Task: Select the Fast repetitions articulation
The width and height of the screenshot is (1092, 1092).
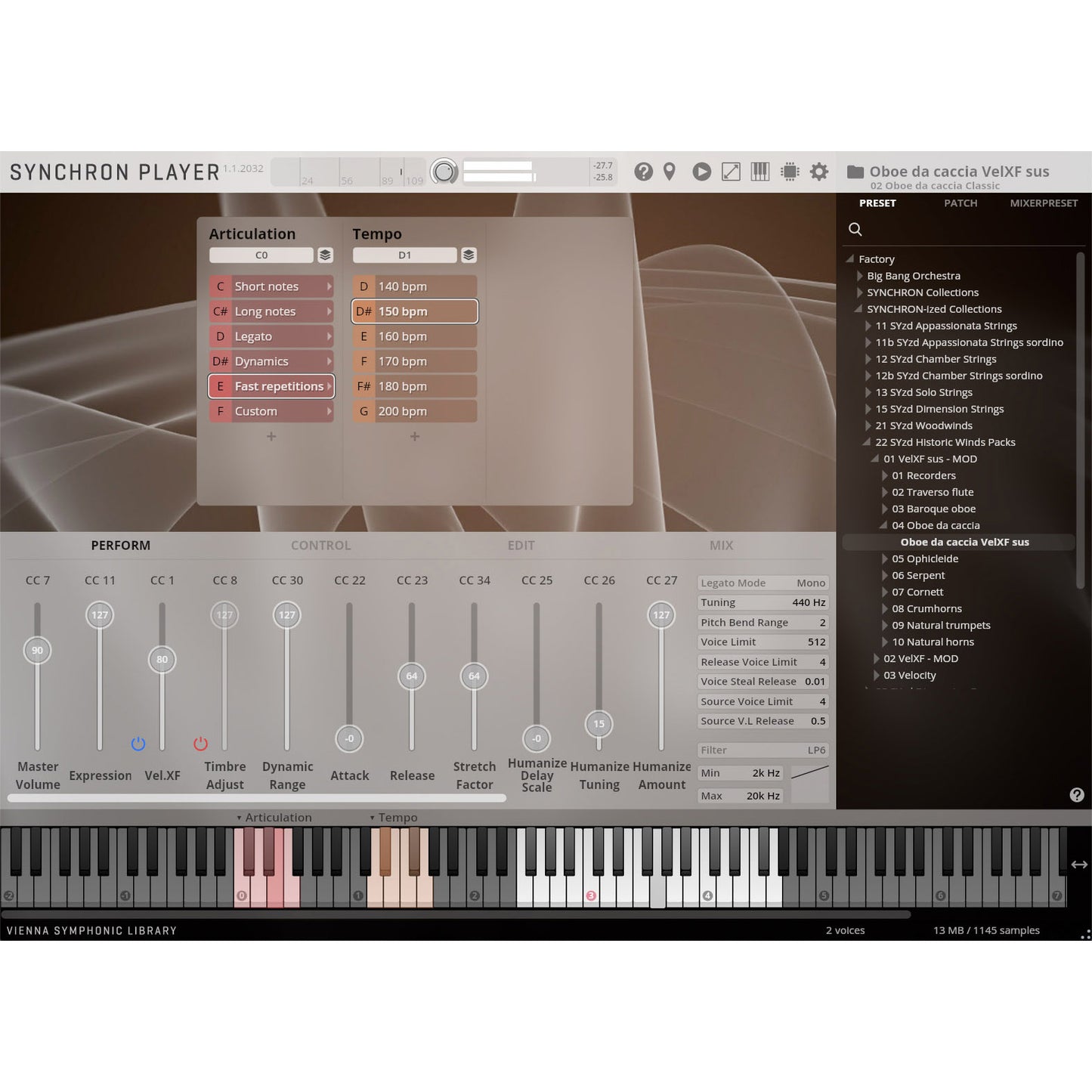Action: pos(271,386)
